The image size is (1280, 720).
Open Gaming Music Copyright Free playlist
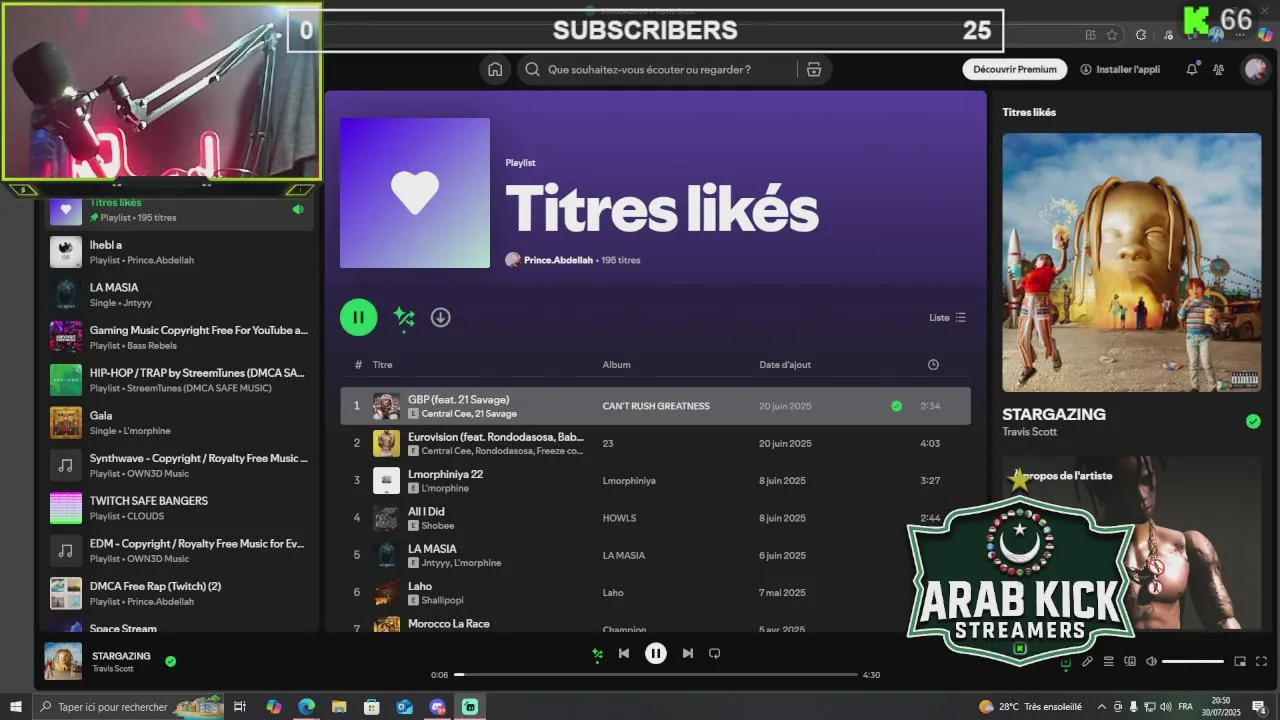click(x=179, y=337)
